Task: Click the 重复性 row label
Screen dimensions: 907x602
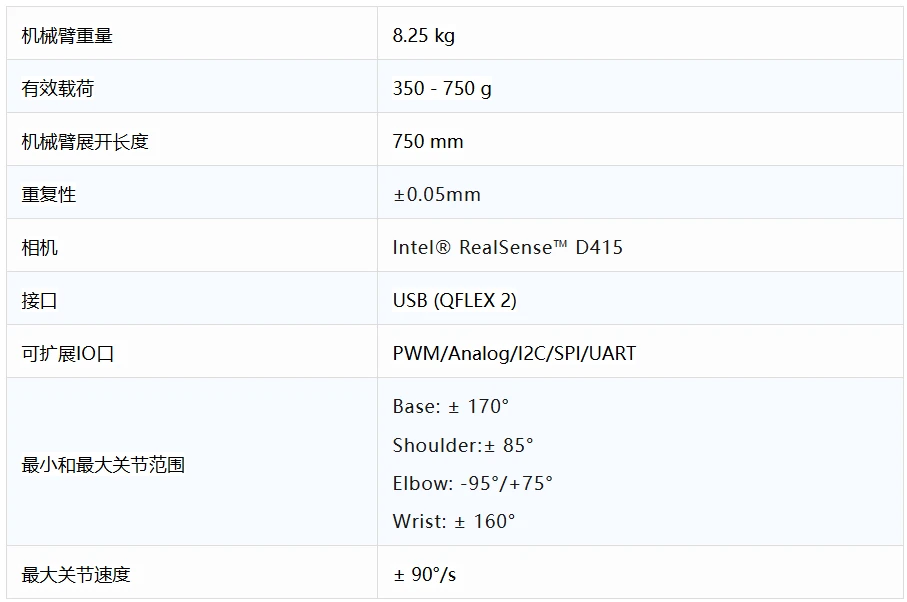Action: [x=49, y=194]
